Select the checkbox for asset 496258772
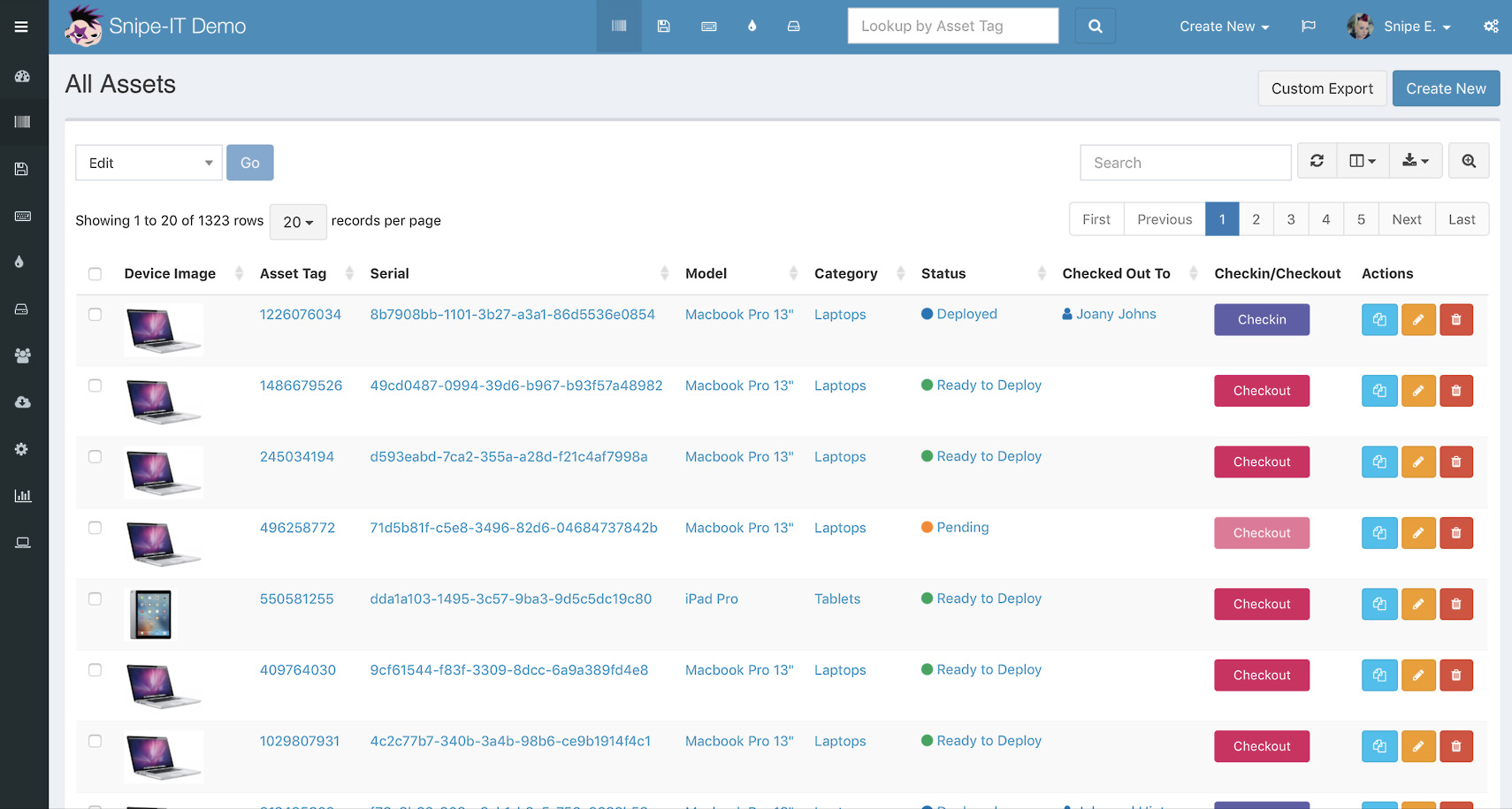Viewport: 1512px width, 809px height. (95, 528)
